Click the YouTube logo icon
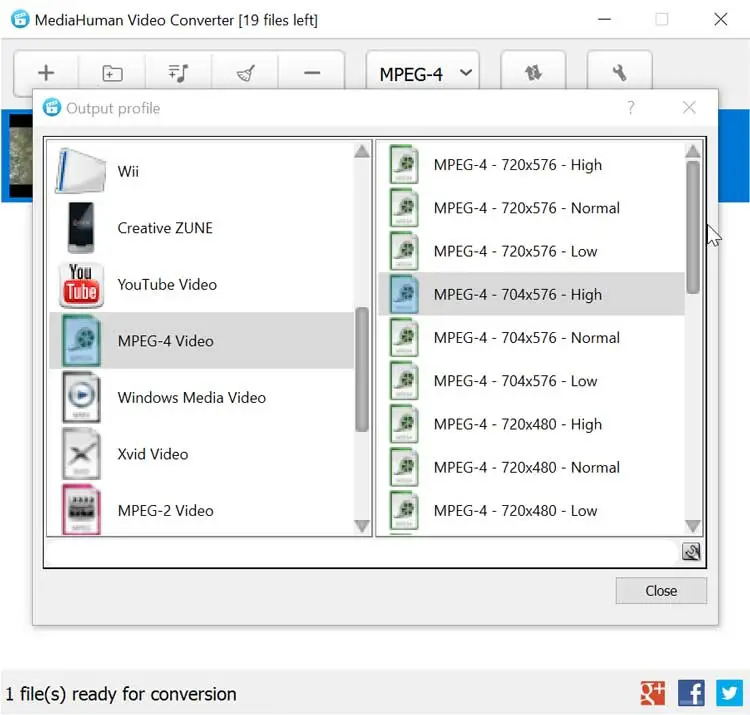 tap(81, 285)
